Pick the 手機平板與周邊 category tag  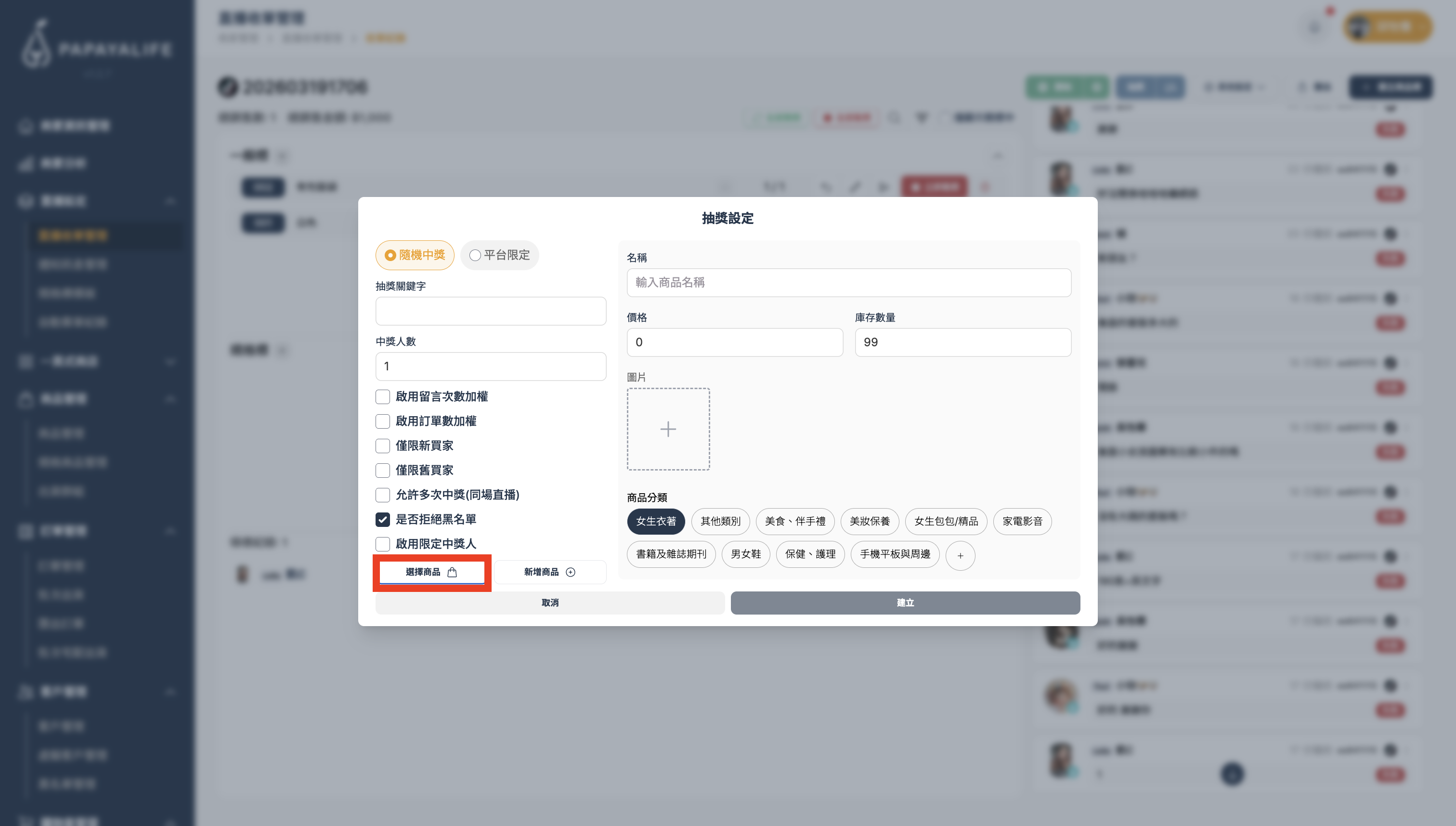(895, 554)
